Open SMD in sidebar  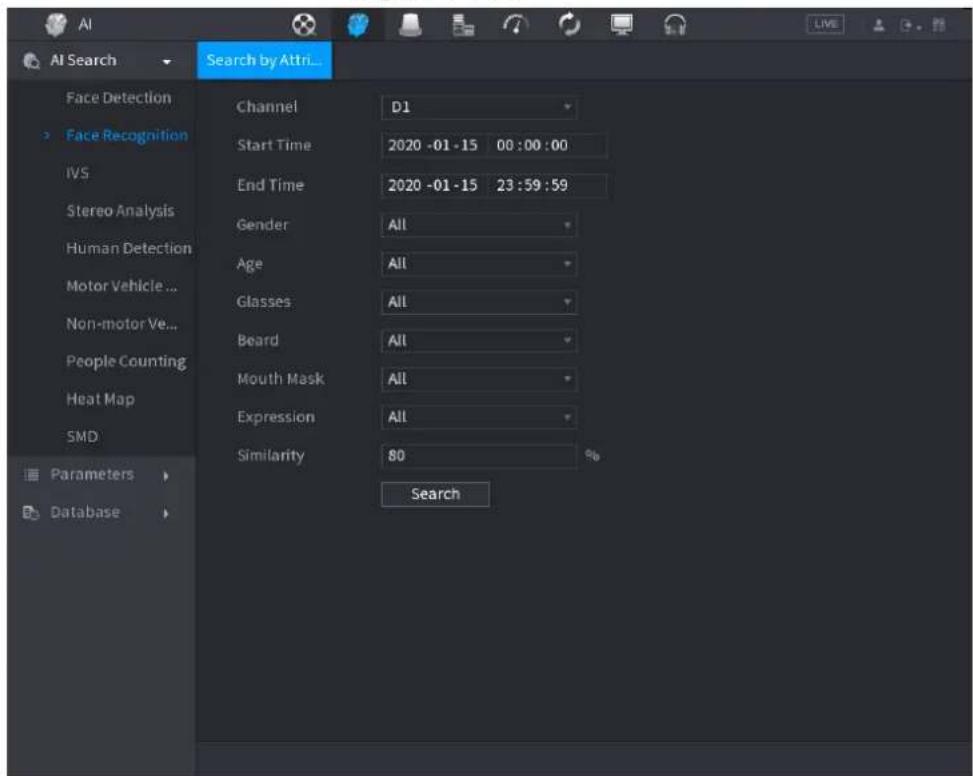82,437
